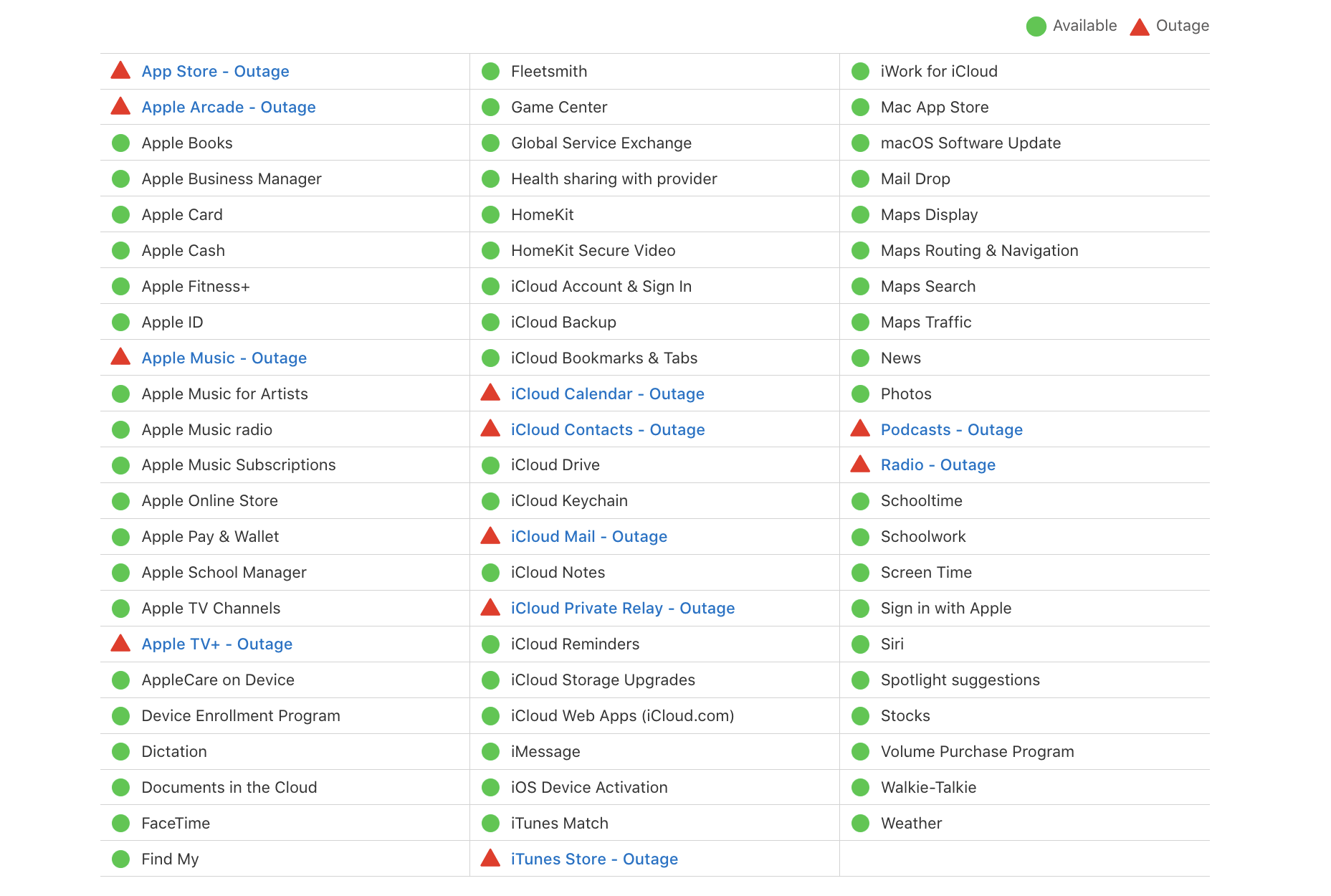Open the iCloud Private Relay - Outage link
This screenshot has height=896, width=1331.
[623, 608]
